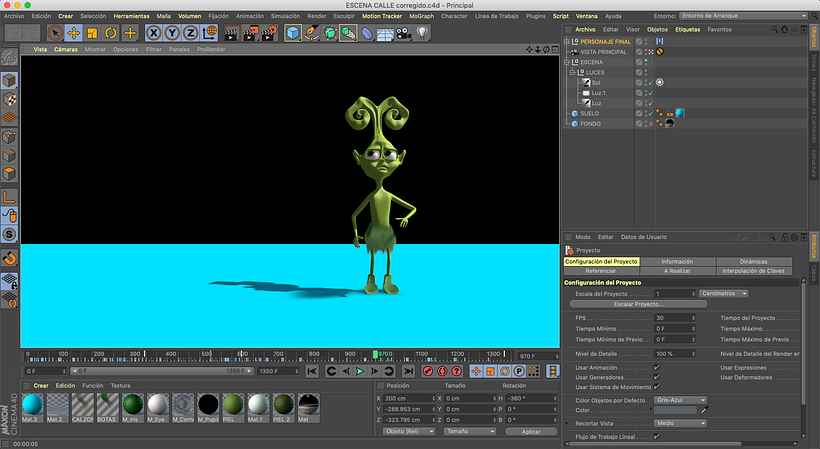Select the M_Pupil material thumbnail
Image resolution: width=820 pixels, height=449 pixels.
click(208, 408)
